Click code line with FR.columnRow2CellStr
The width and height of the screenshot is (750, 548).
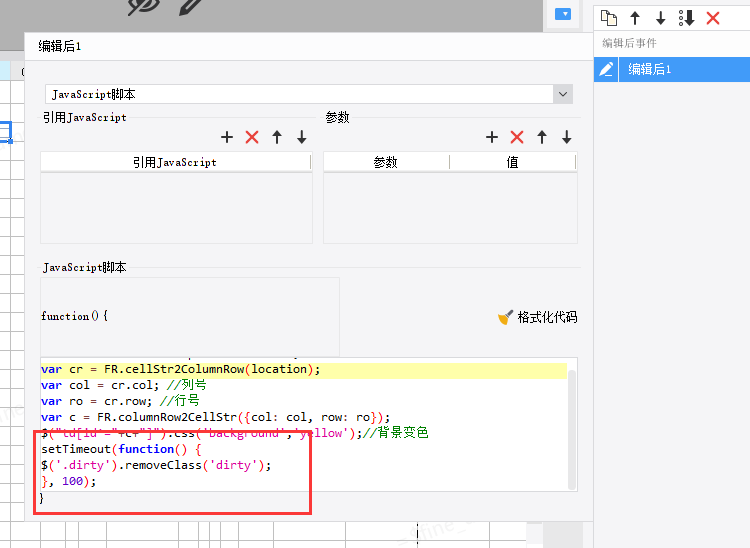coord(215,417)
